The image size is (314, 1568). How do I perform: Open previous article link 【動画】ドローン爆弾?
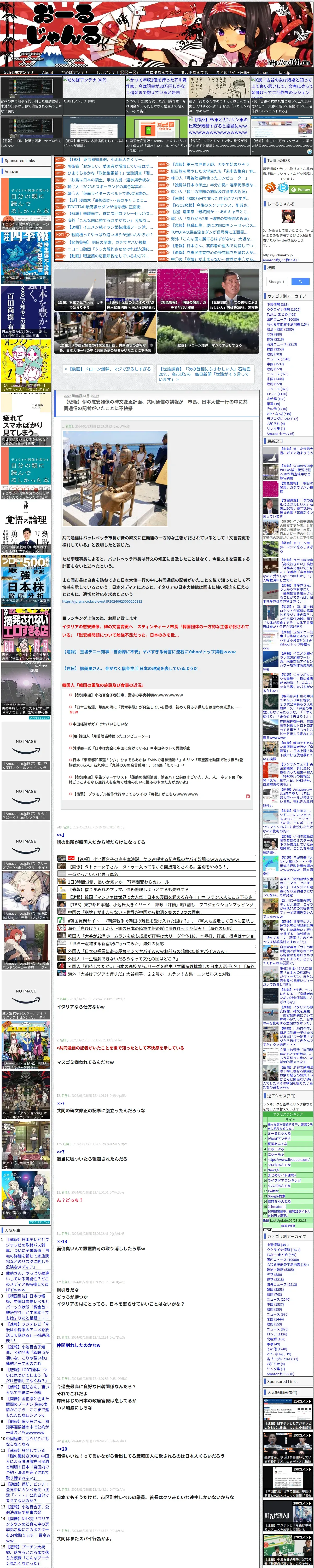108,368
